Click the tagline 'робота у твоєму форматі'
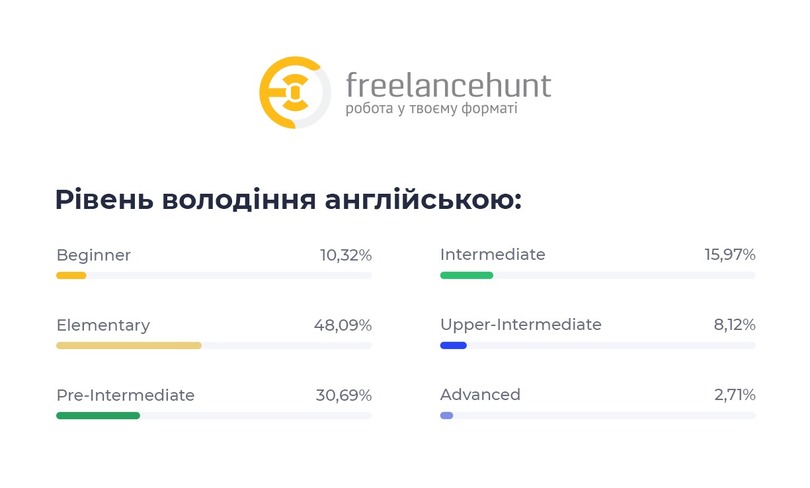Viewport: 810px width, 488px height. pos(431,109)
